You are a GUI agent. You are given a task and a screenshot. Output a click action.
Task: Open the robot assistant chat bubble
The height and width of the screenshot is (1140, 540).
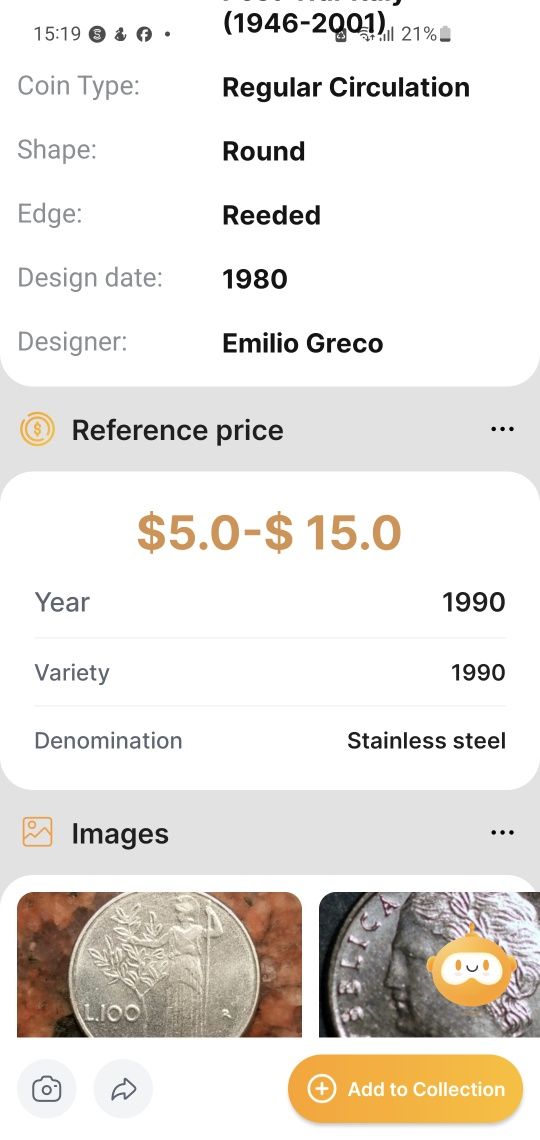coord(472,965)
